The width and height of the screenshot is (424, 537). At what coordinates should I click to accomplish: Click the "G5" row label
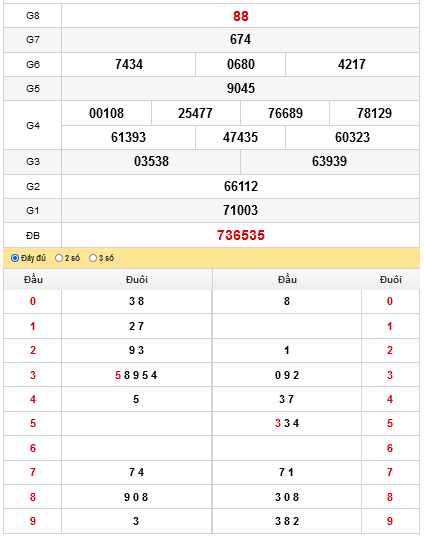(x=33, y=89)
